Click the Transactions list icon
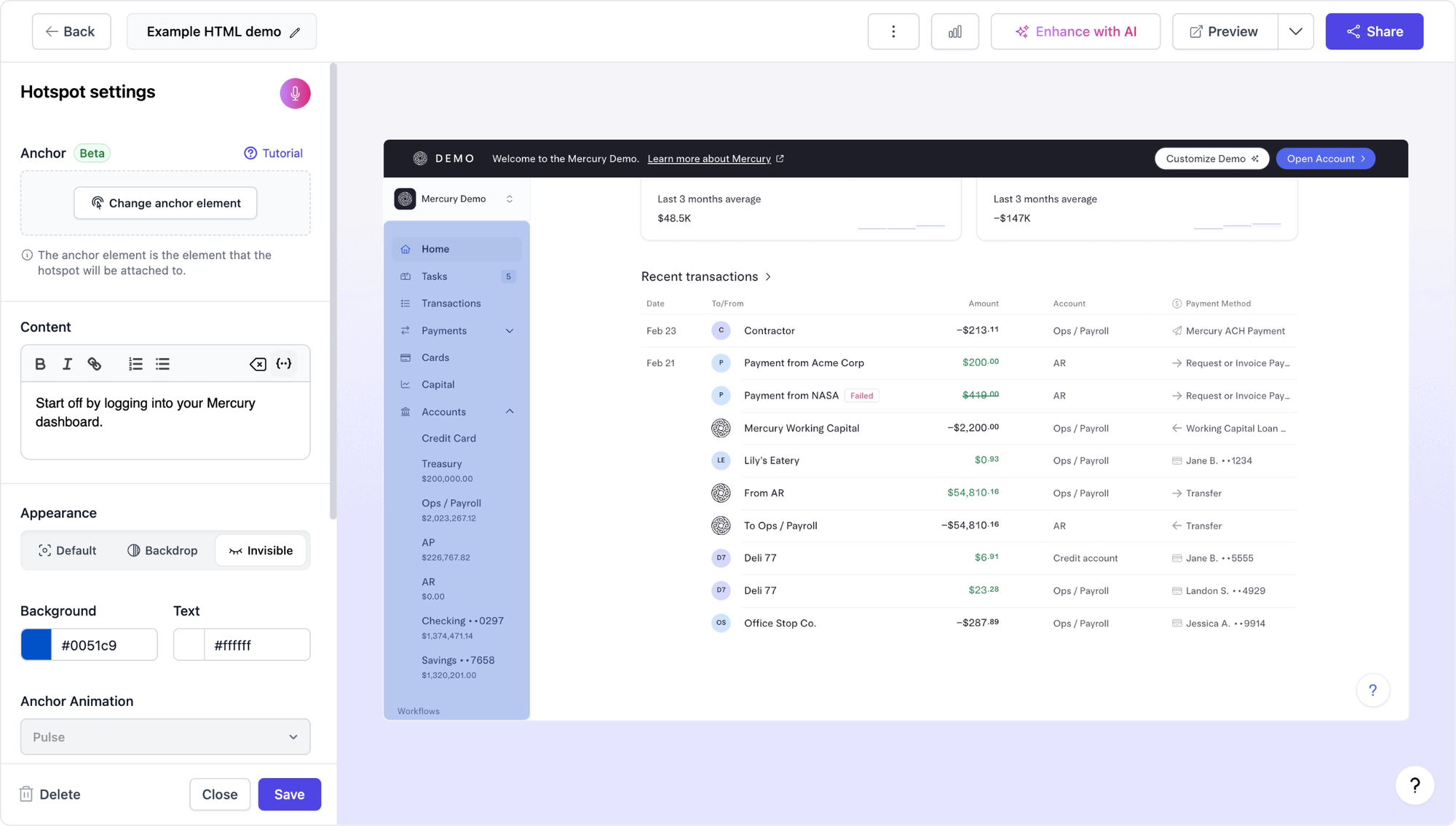1456x826 pixels. click(x=405, y=303)
